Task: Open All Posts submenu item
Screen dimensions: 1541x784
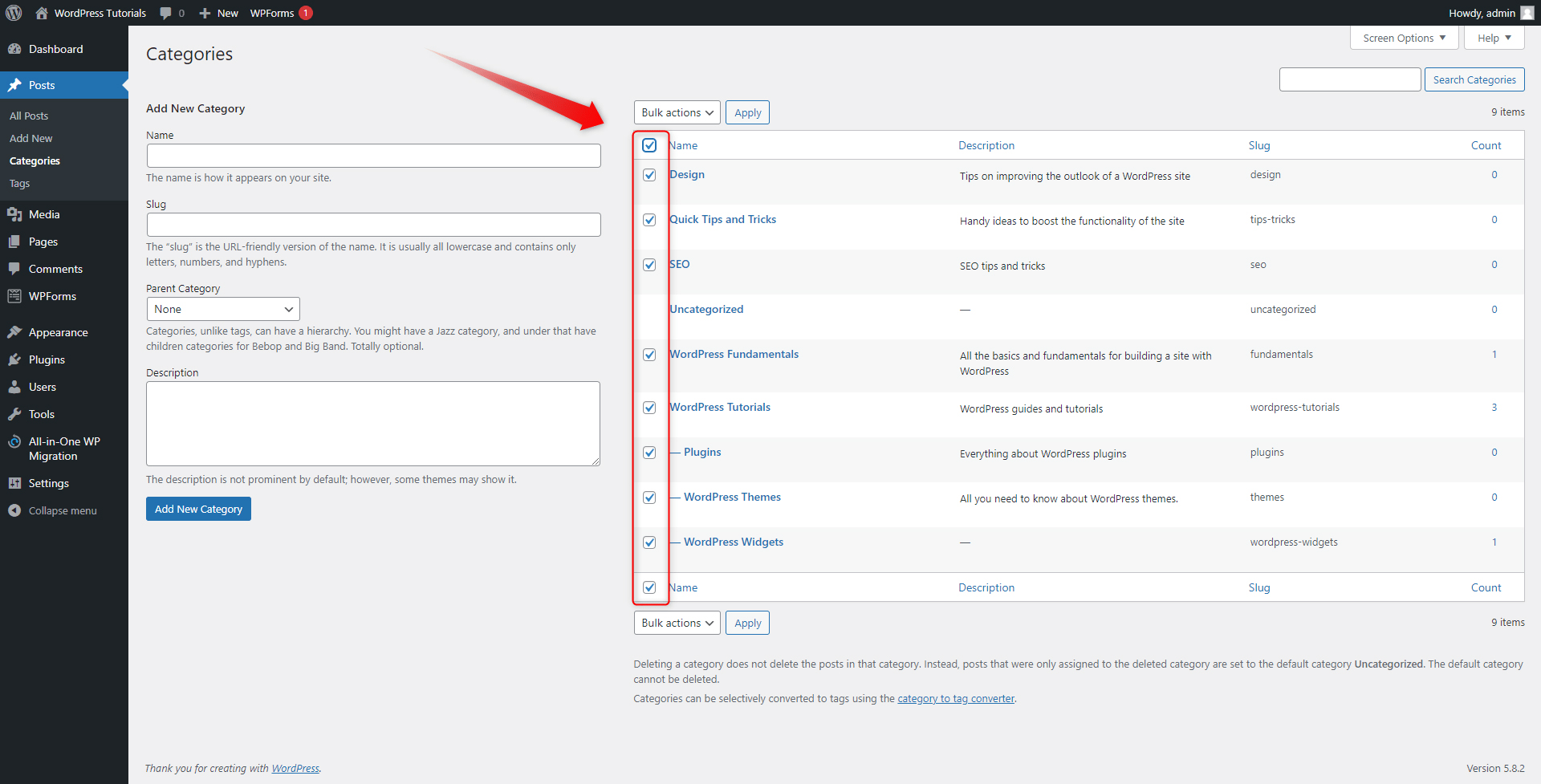Action: [x=29, y=116]
